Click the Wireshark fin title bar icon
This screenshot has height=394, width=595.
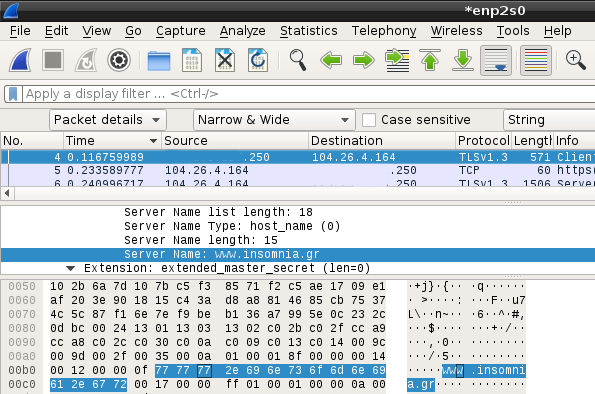[x=11, y=11]
